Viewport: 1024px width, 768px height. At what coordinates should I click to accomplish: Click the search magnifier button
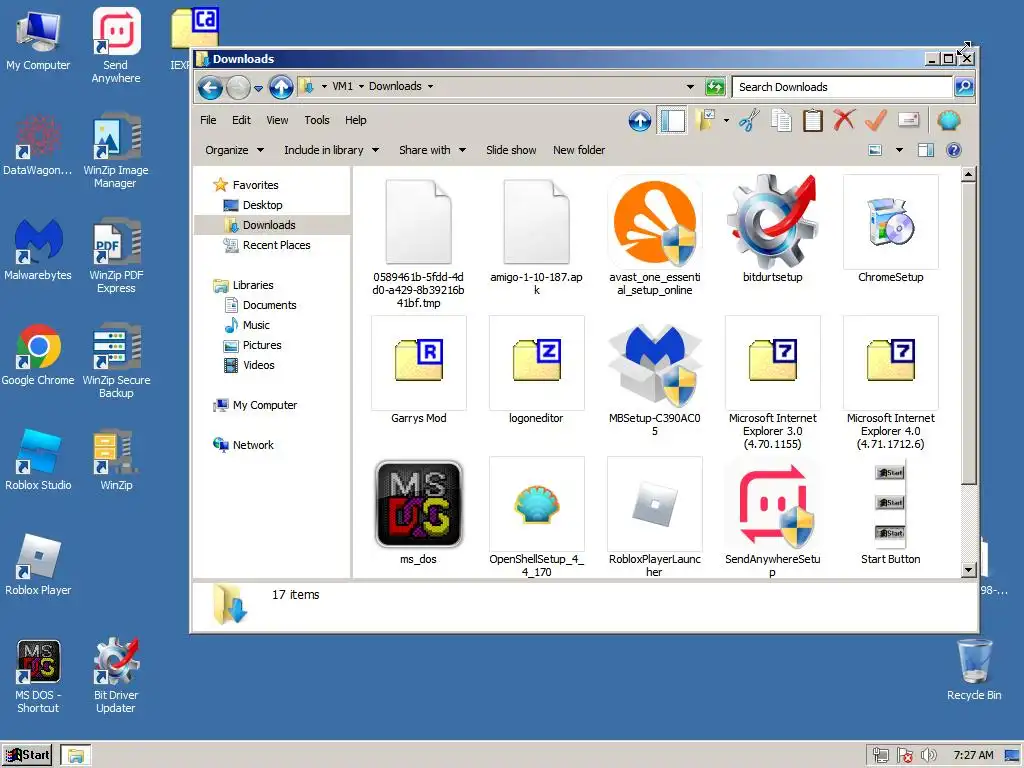pyautogui.click(x=964, y=86)
